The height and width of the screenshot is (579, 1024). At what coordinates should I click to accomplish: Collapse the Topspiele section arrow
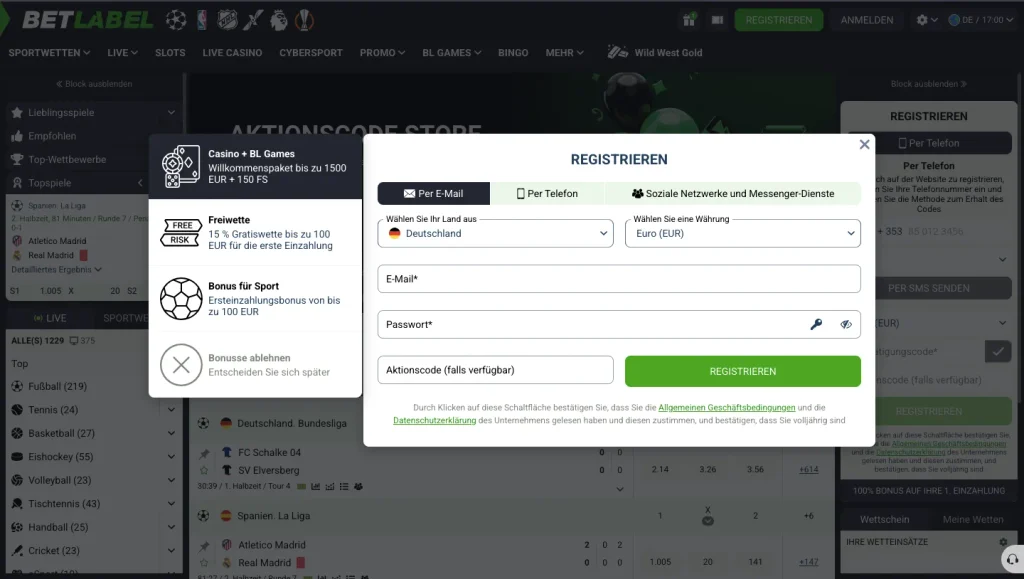tap(140, 183)
